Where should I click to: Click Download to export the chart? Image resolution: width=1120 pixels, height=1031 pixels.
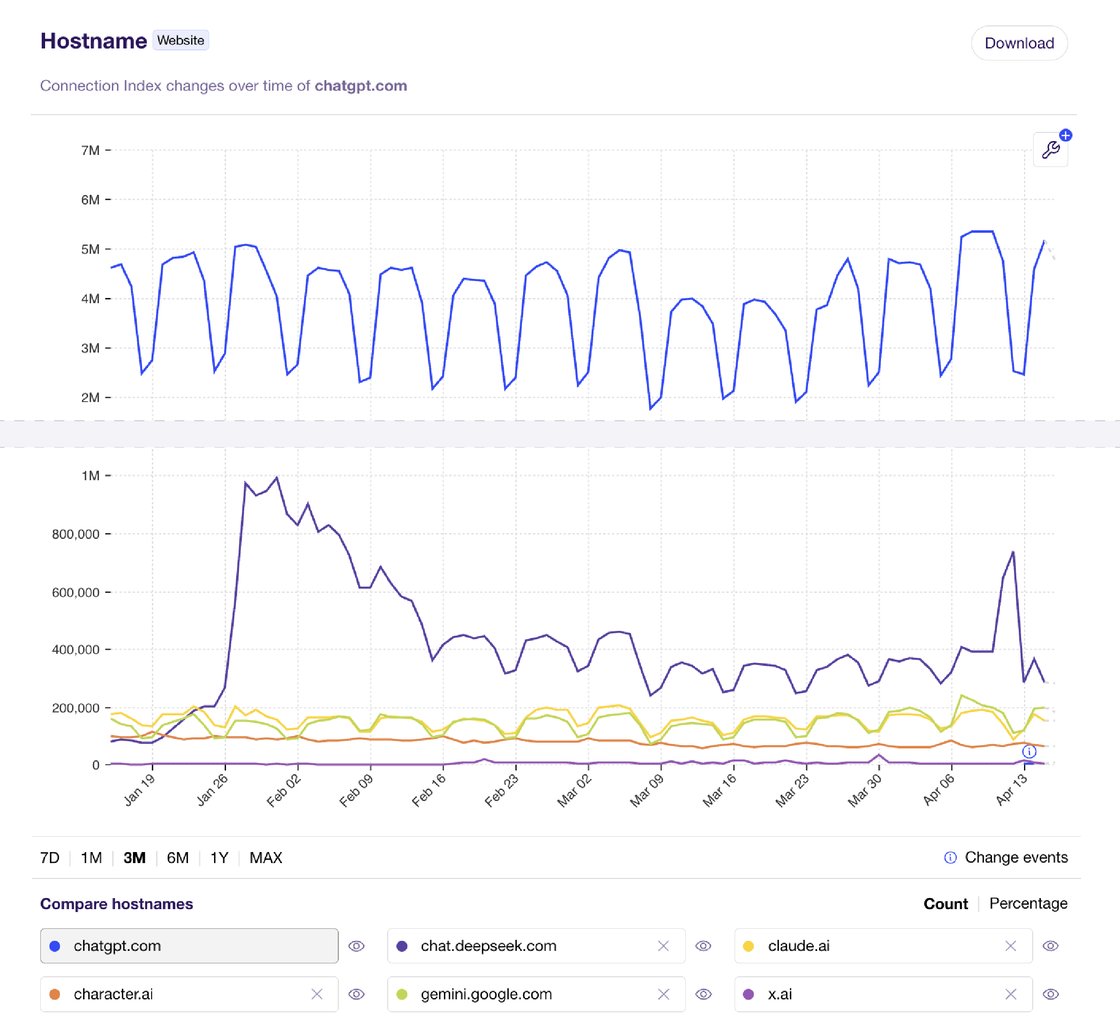(x=1019, y=43)
